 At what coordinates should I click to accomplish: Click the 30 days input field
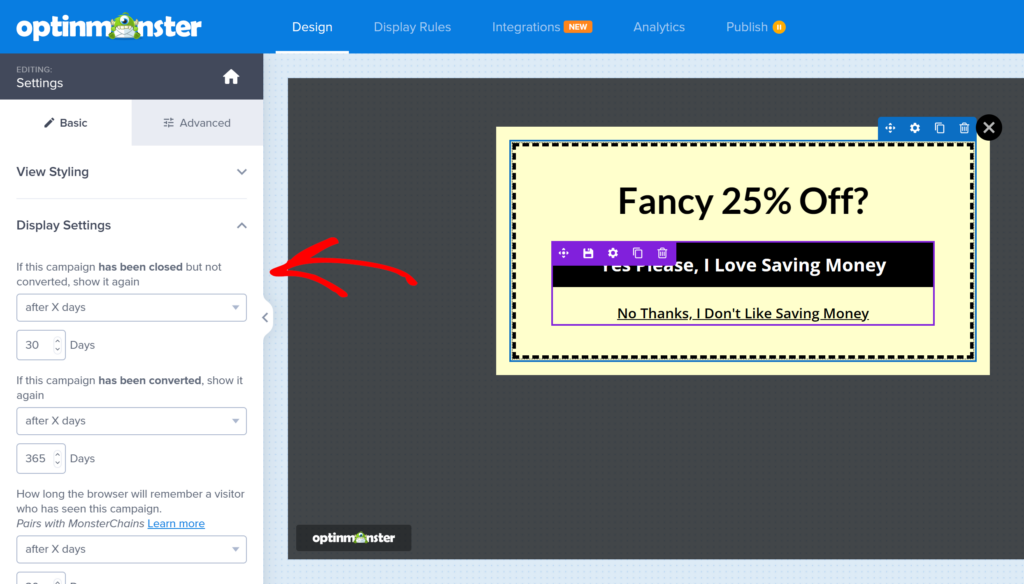[35, 345]
